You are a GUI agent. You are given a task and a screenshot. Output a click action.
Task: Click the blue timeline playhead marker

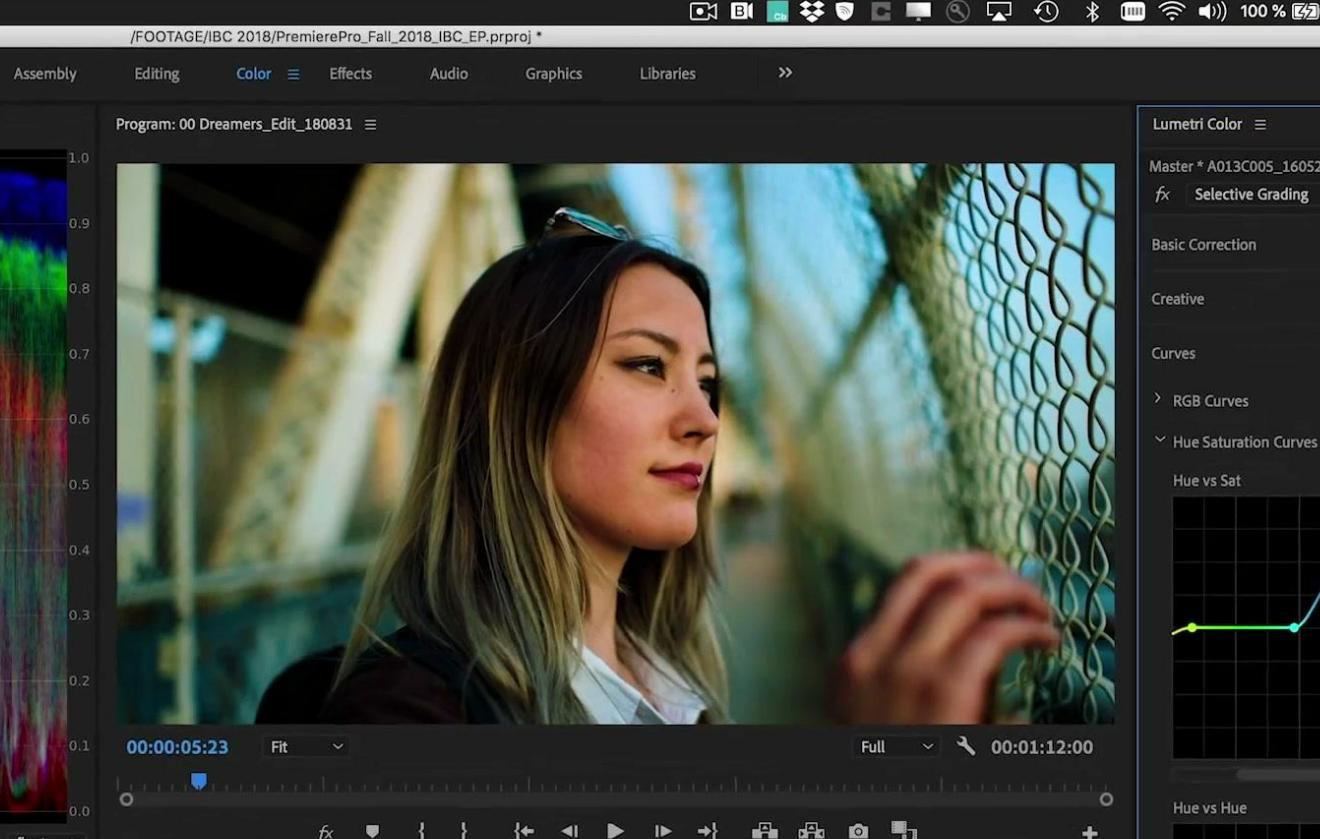[x=199, y=780]
